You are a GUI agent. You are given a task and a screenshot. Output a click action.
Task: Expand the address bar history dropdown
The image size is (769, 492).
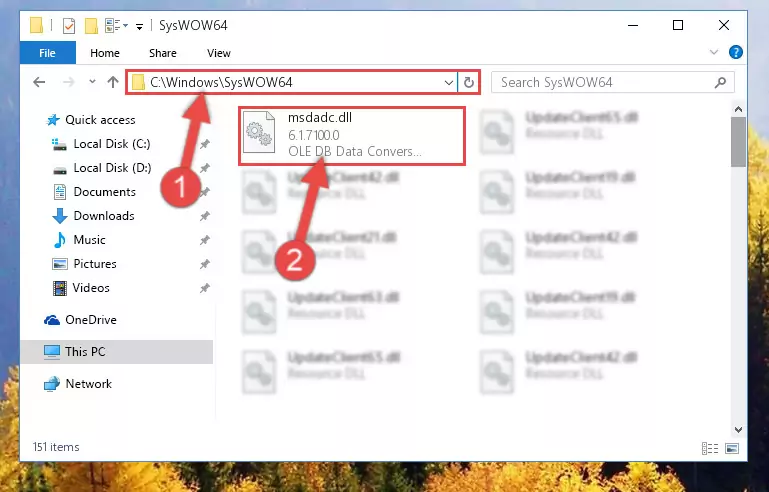(x=448, y=82)
